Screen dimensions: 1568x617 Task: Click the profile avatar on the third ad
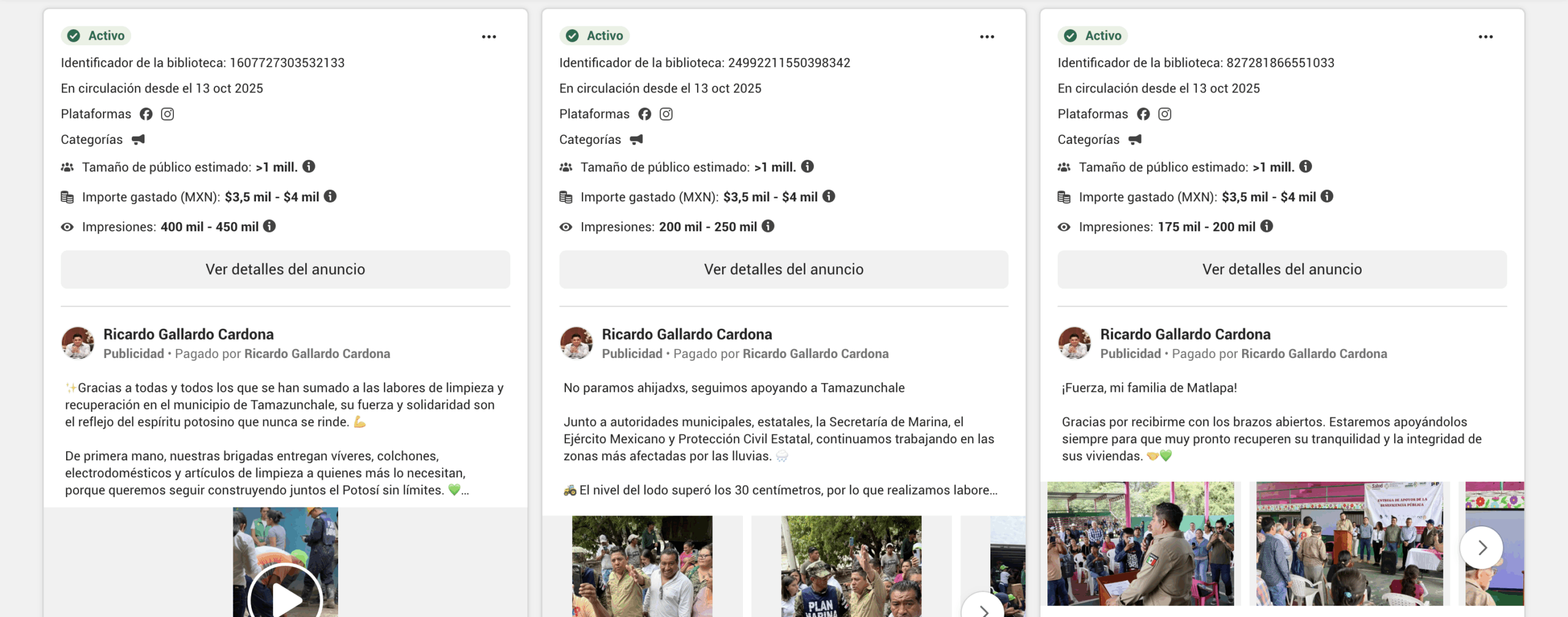click(x=1074, y=343)
